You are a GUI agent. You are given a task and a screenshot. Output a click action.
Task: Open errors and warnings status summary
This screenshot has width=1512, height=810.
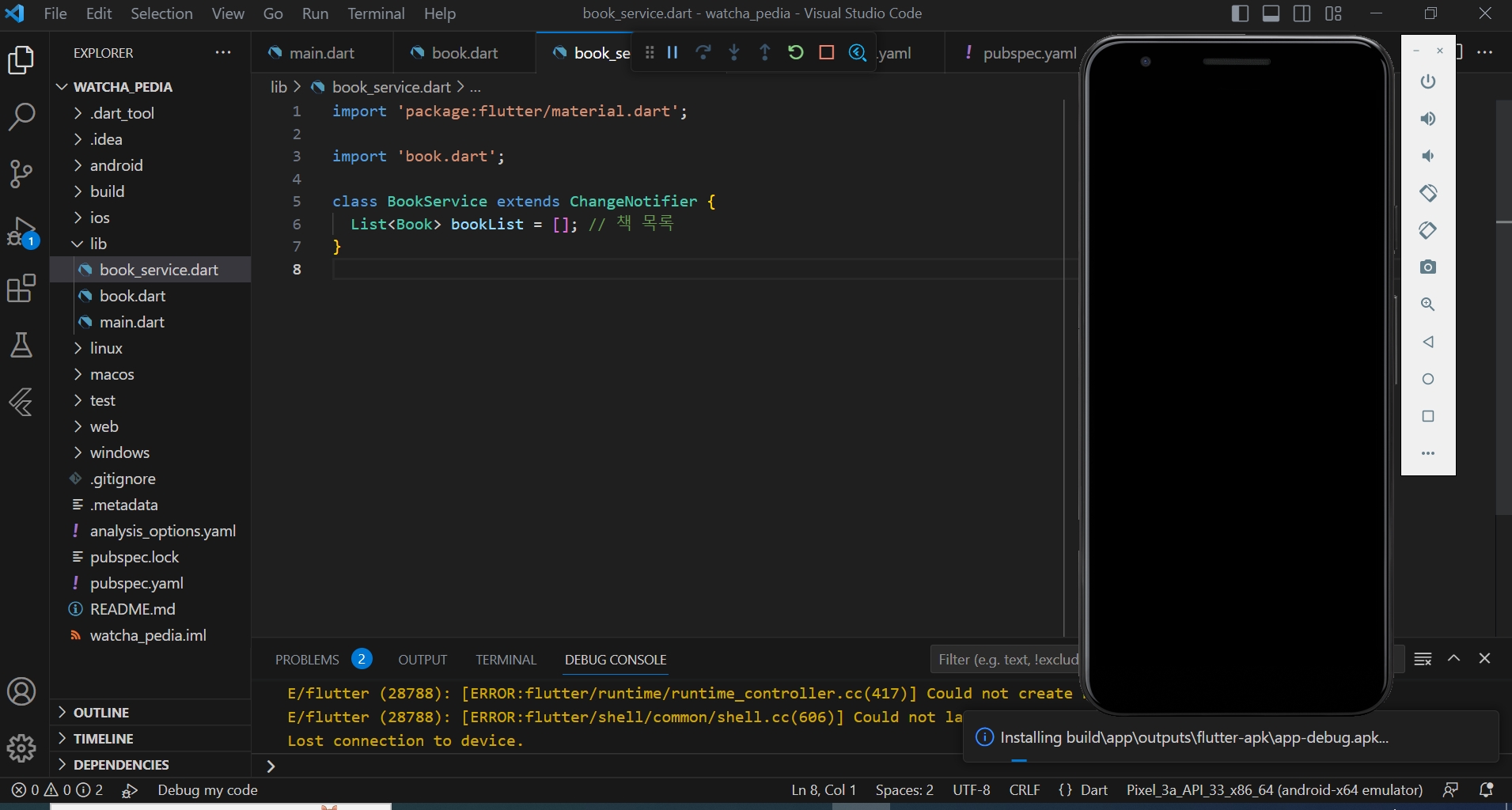(x=57, y=790)
